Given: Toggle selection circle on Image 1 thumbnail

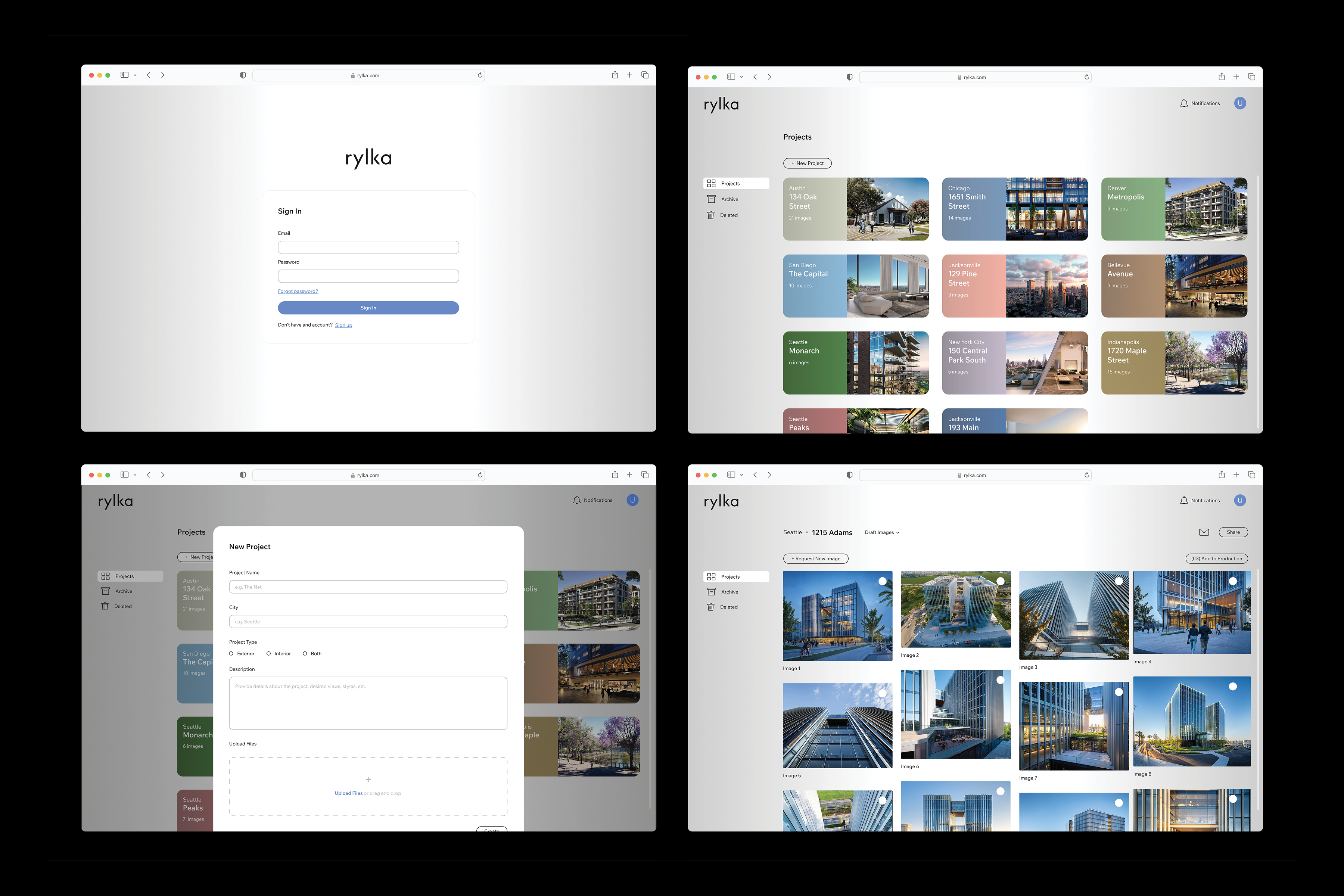Looking at the screenshot, I should pyautogui.click(x=882, y=581).
